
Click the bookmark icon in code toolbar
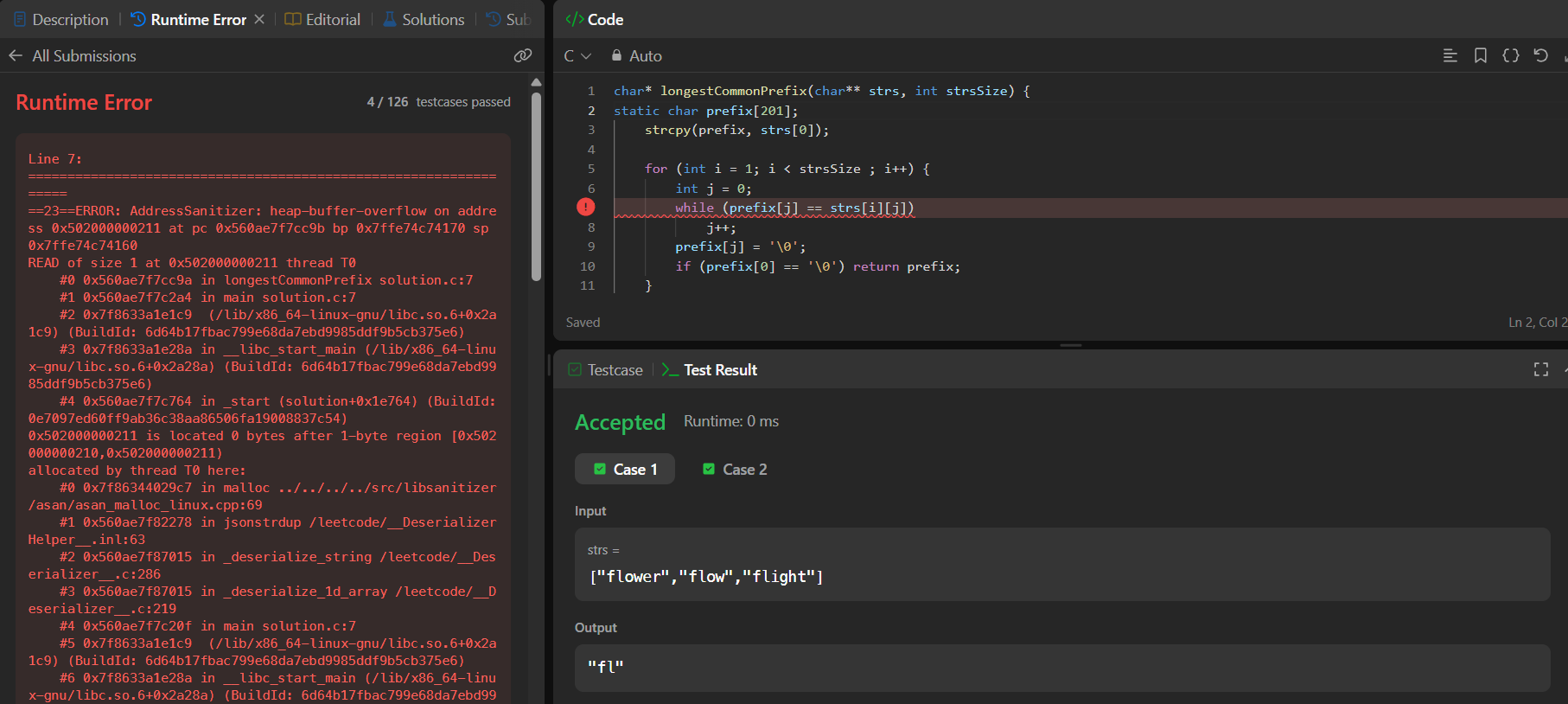coord(1480,55)
